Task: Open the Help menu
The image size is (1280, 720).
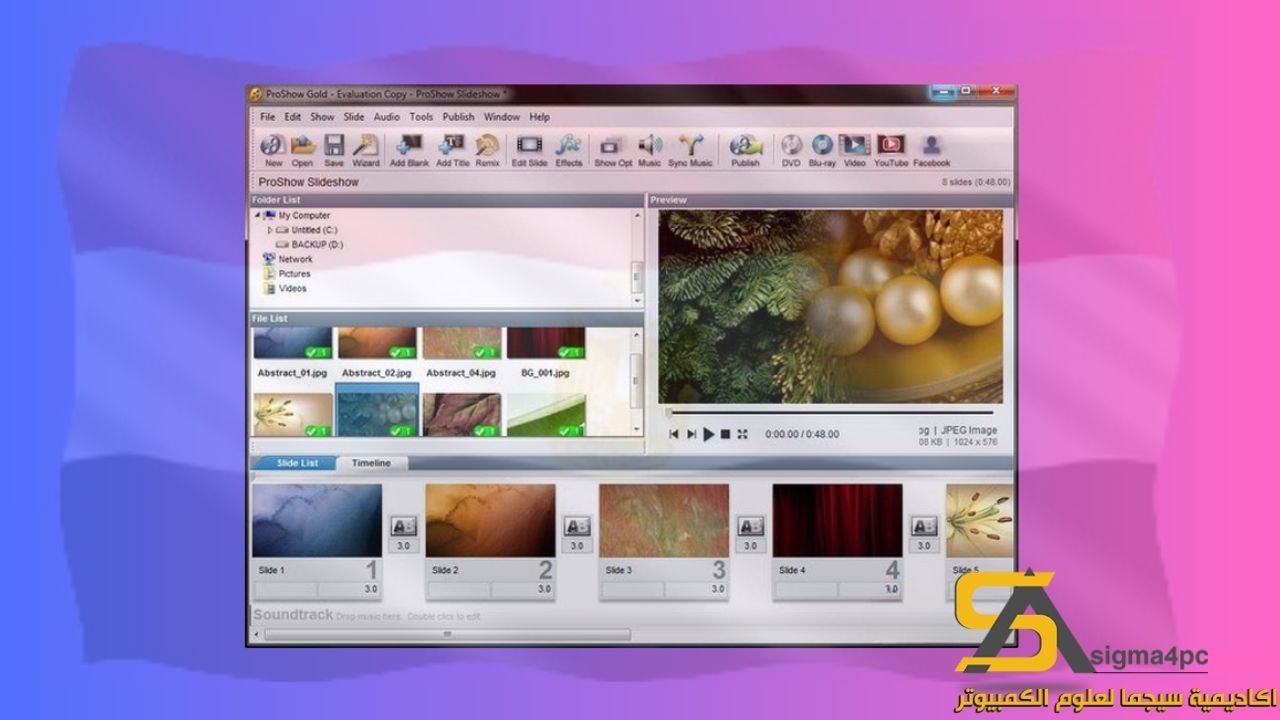Action: coord(540,117)
